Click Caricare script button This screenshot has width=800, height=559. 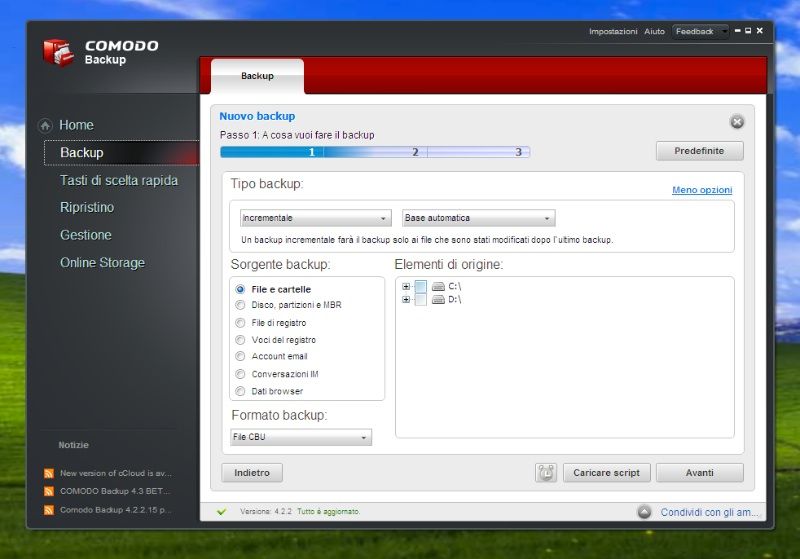click(607, 473)
